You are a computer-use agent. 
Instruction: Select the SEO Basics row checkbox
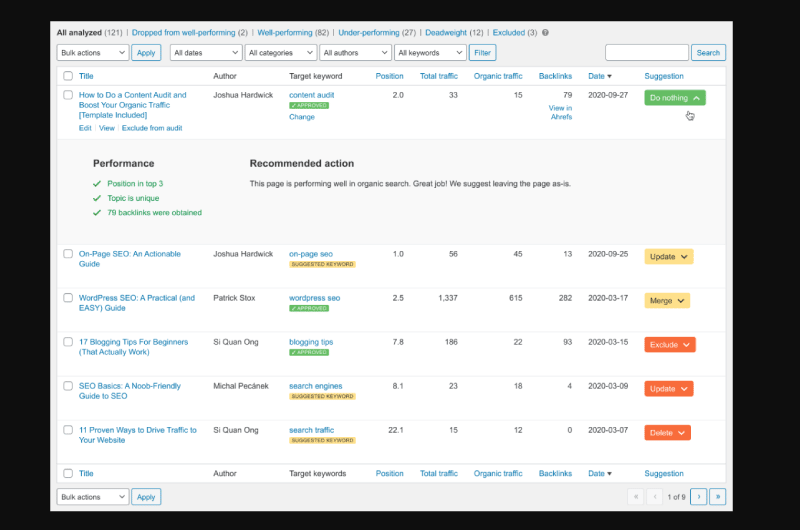[x=68, y=386]
